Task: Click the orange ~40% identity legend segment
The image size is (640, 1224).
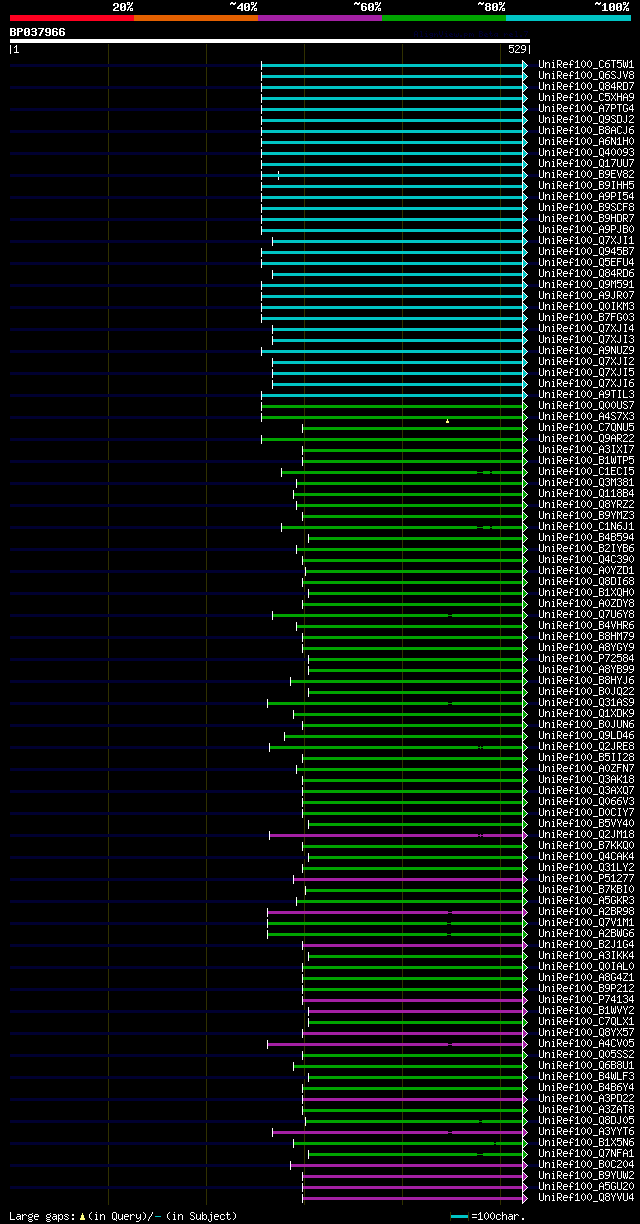Action: [x=196, y=18]
